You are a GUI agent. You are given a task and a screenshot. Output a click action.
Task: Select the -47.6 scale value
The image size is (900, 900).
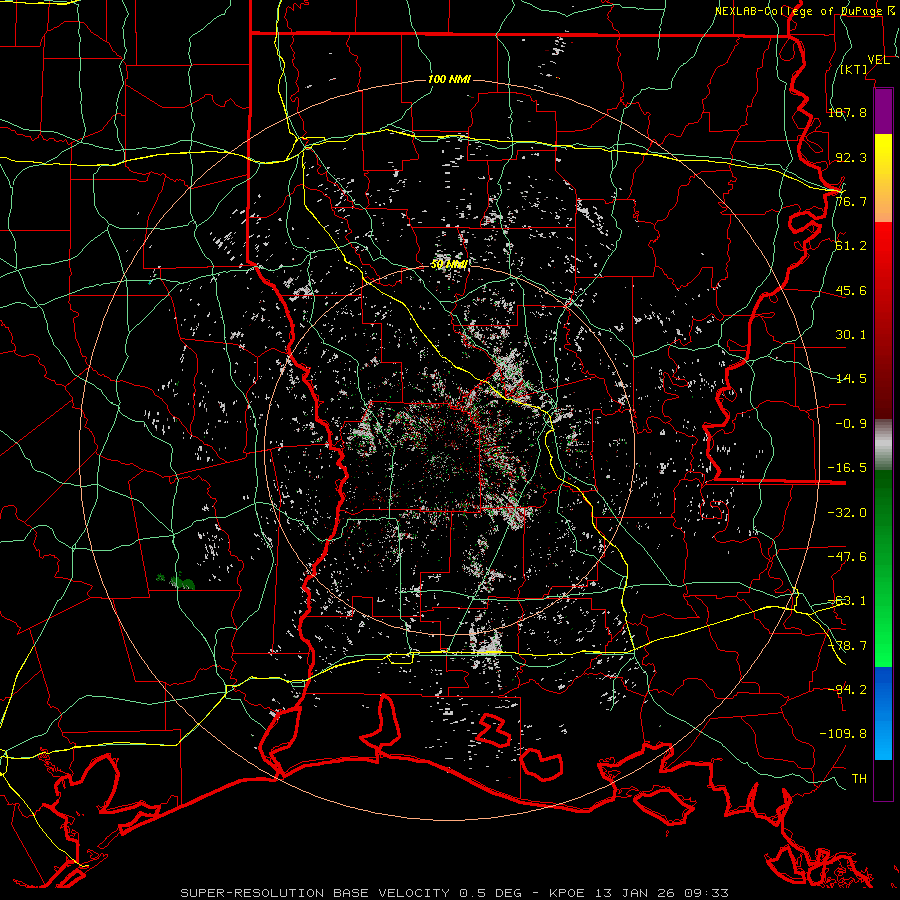(847, 557)
